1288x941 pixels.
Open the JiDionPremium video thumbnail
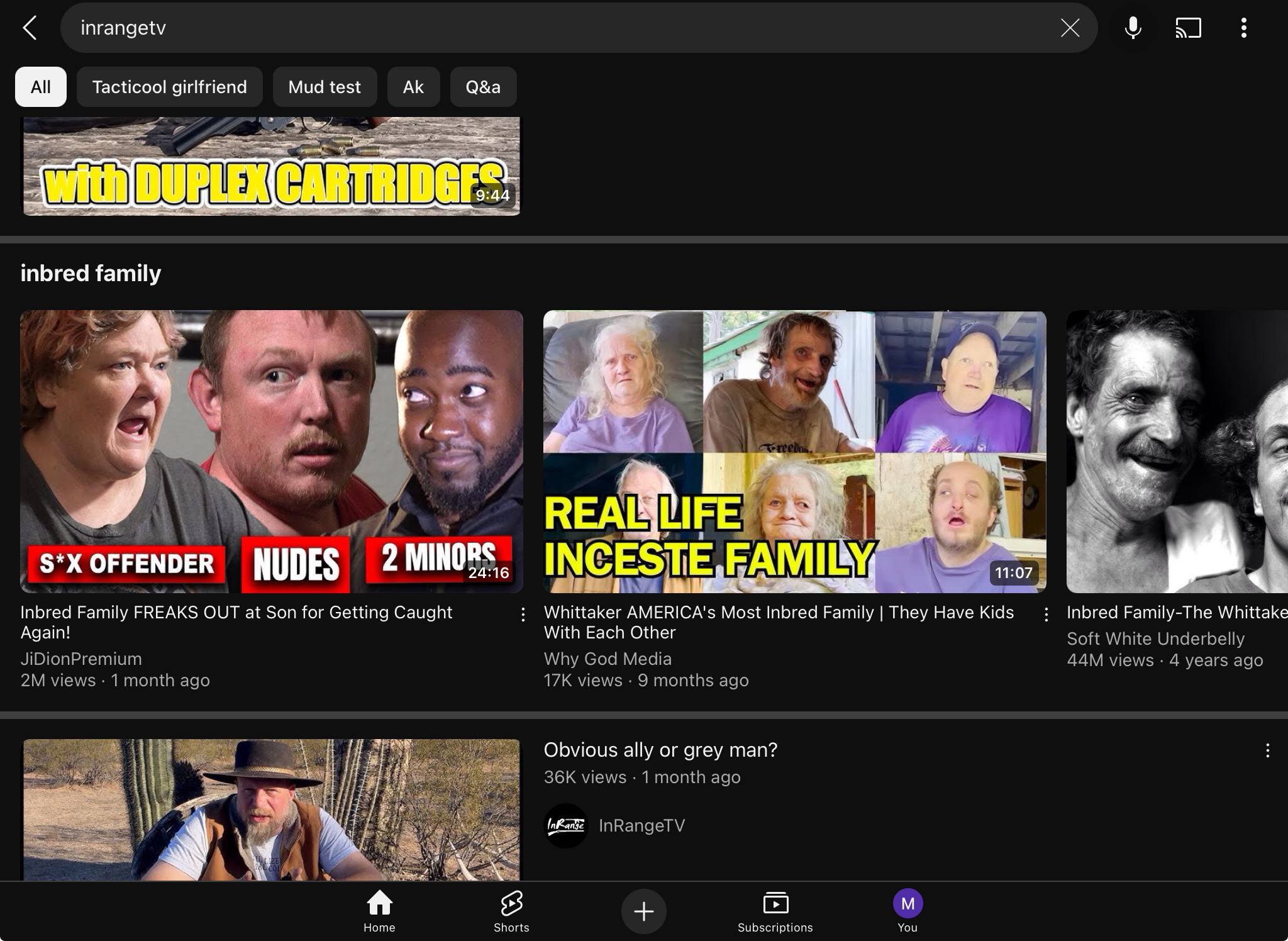(x=272, y=452)
